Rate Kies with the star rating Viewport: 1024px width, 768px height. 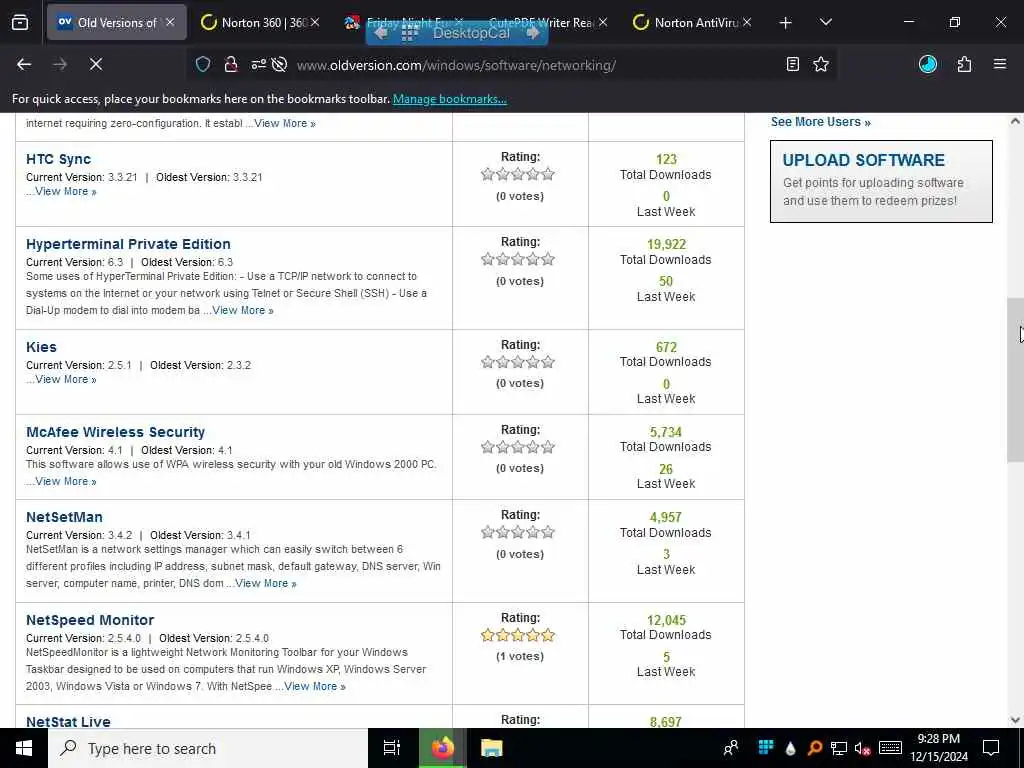518,362
